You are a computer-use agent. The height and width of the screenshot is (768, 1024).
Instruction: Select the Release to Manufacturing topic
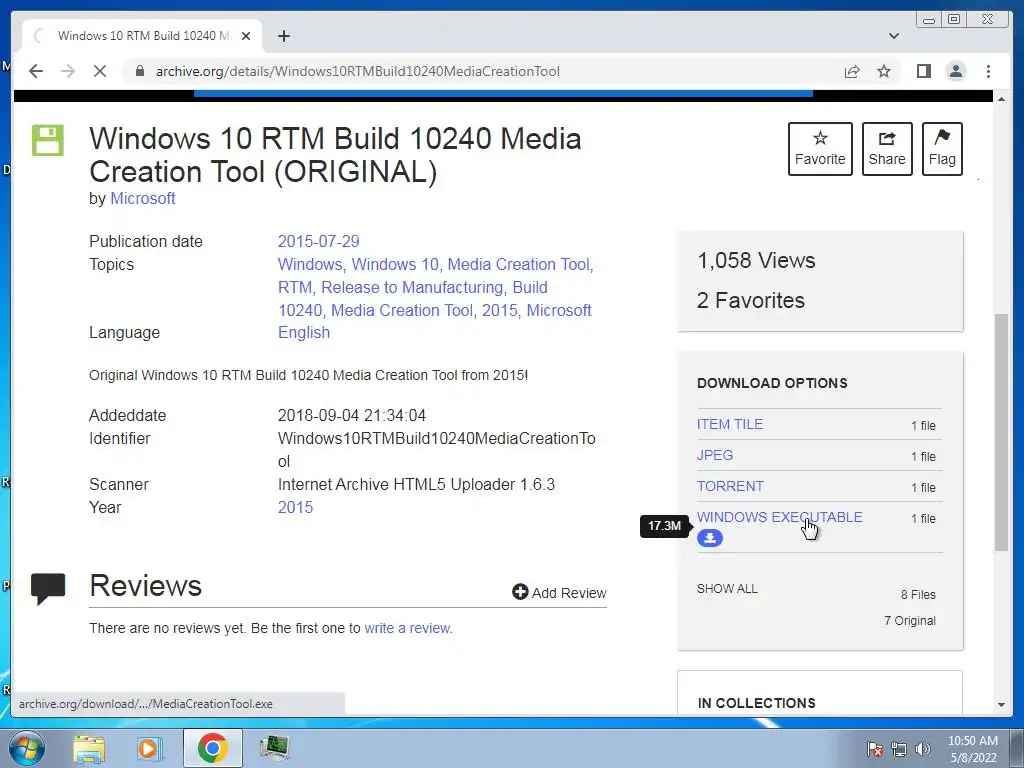tap(411, 287)
